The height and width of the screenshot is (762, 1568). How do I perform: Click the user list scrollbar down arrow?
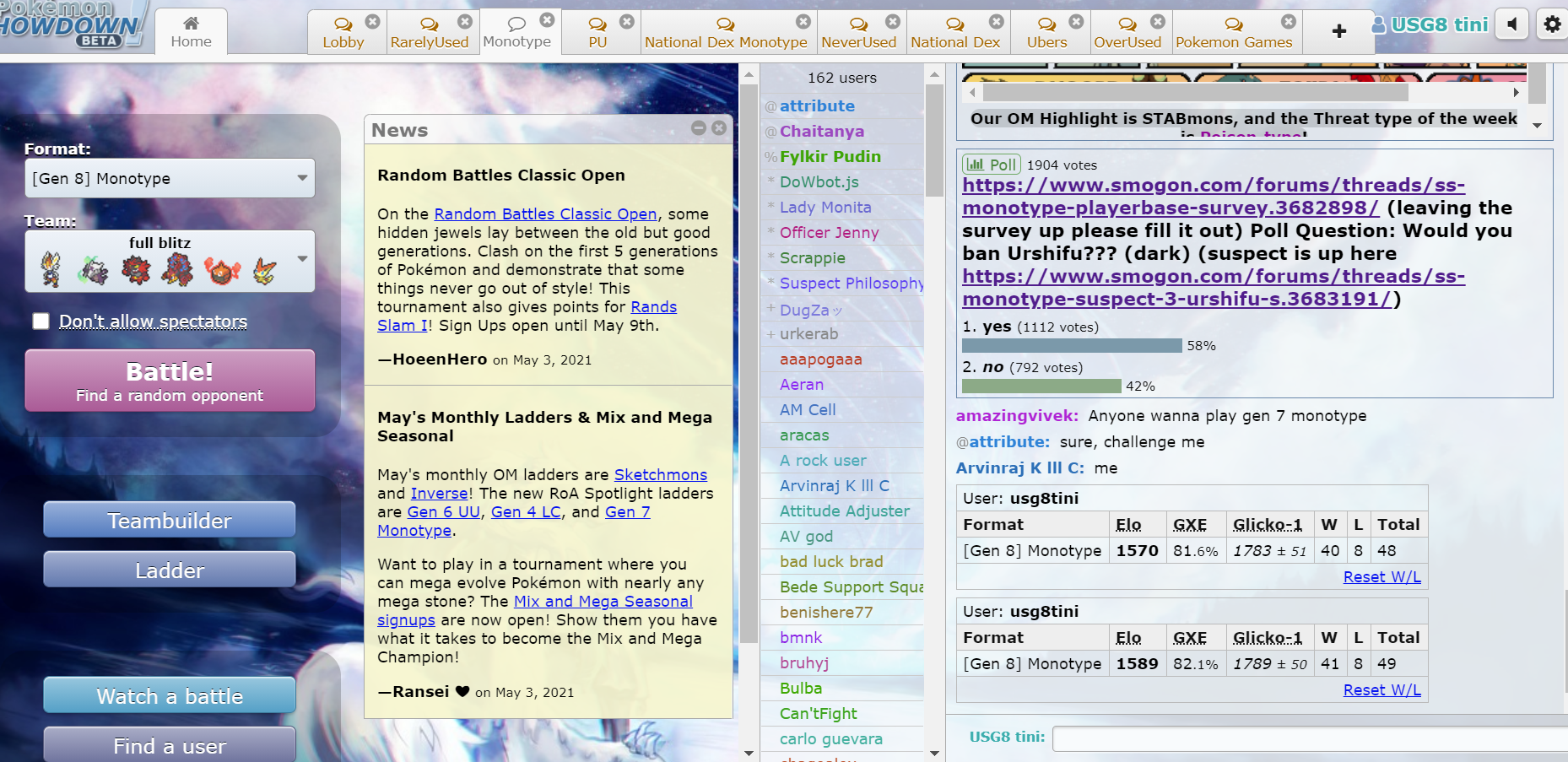pos(934,753)
